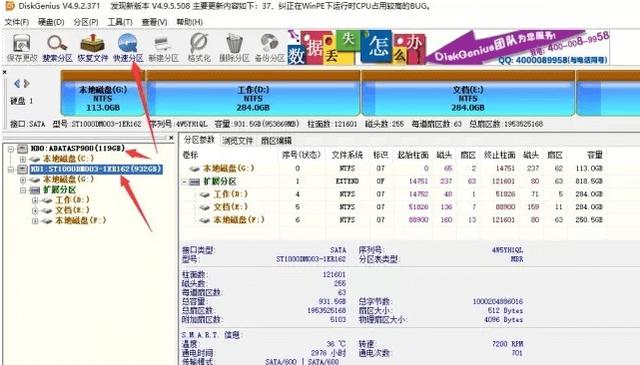Collapse 扩展分区 in the disk tree

[x=23, y=190]
